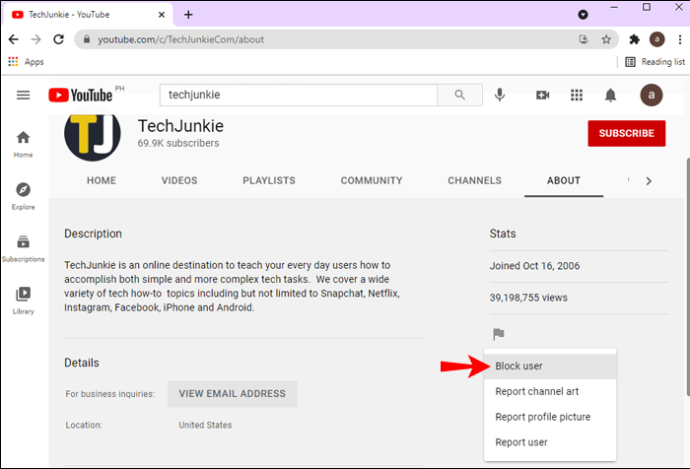The image size is (690, 469).
Task: Switch to the HOME channel tab
Action: (x=101, y=180)
